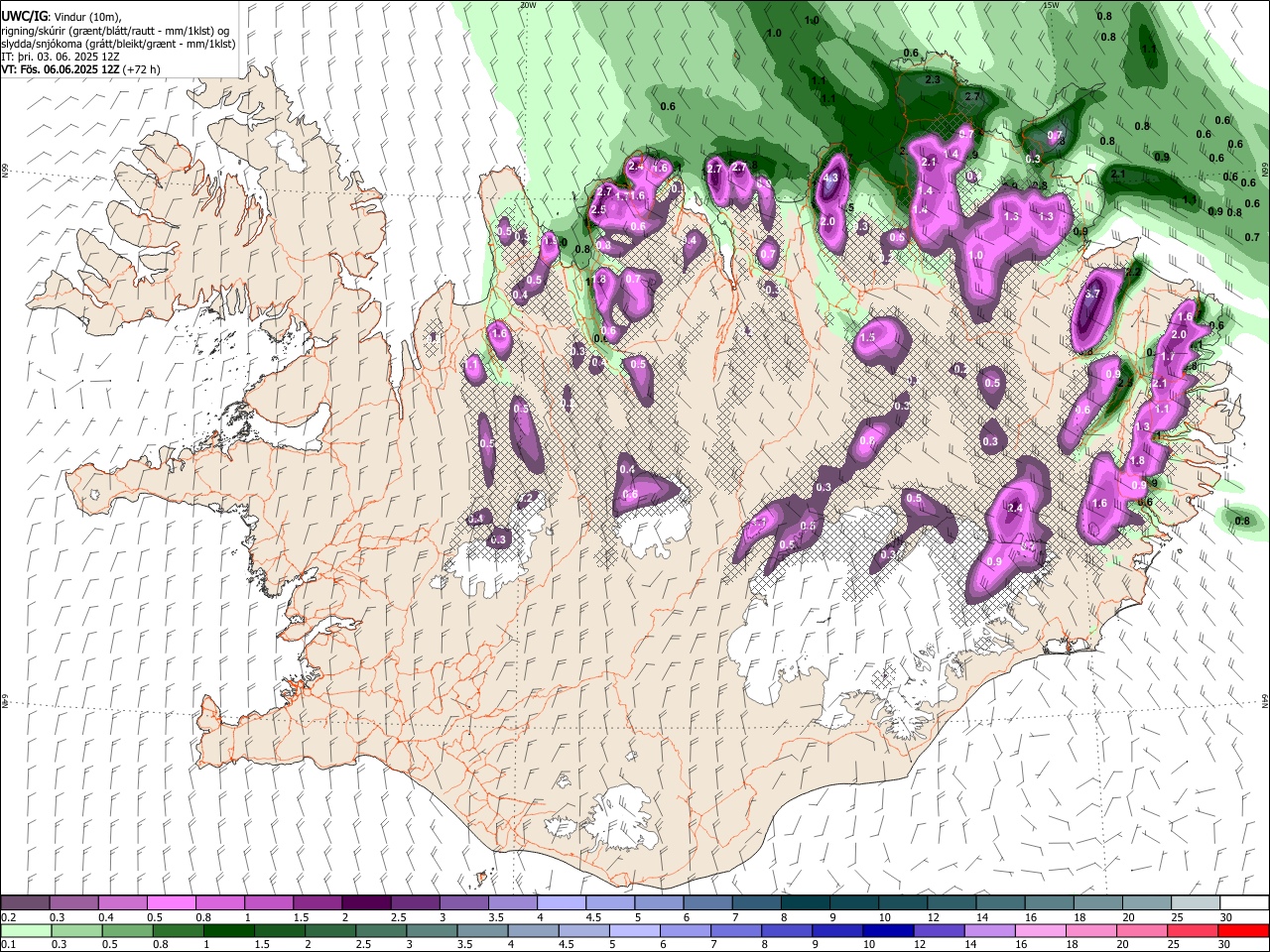Click the 'IT: þri. 03. 06. 2025 12Z' line
This screenshot has width=1270, height=952.
(60, 57)
